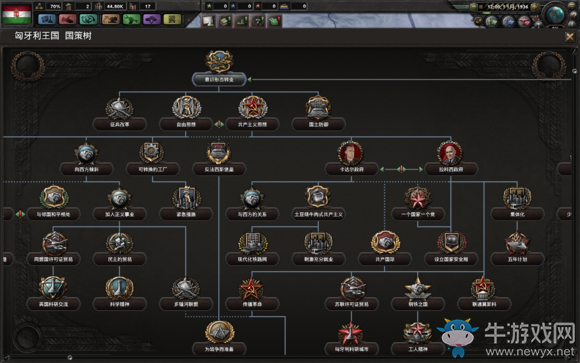Open the yellow logistics tab in top bar
Image resolution: width=580 pixels, height=363 pixels.
(x=172, y=19)
